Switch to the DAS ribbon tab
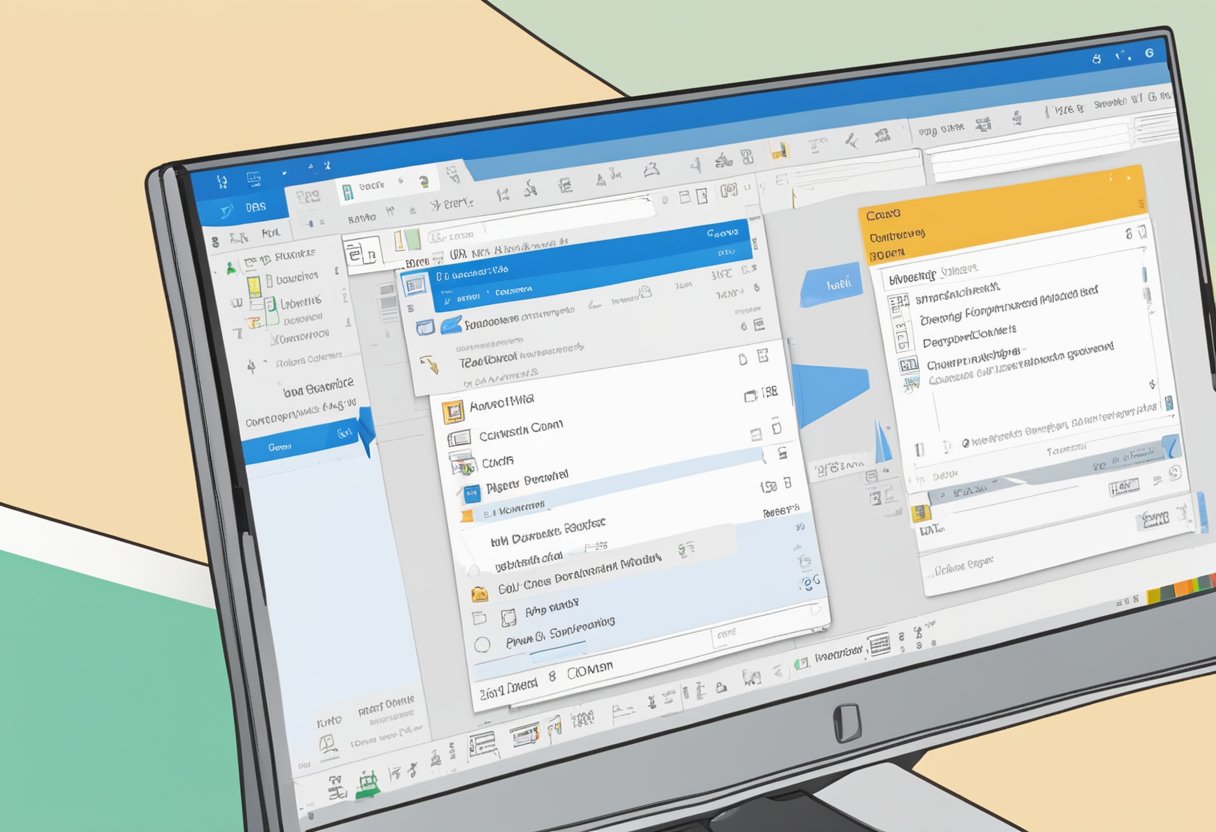The height and width of the screenshot is (832, 1216). coord(255,205)
